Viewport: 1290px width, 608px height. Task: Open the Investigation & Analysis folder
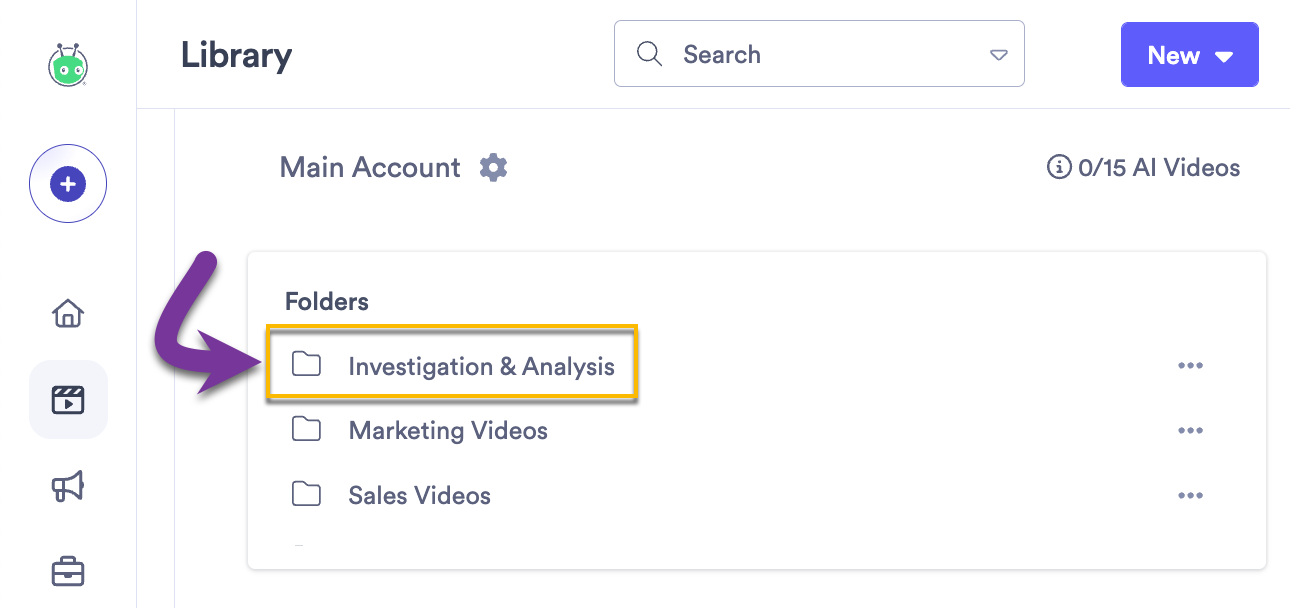(x=481, y=366)
